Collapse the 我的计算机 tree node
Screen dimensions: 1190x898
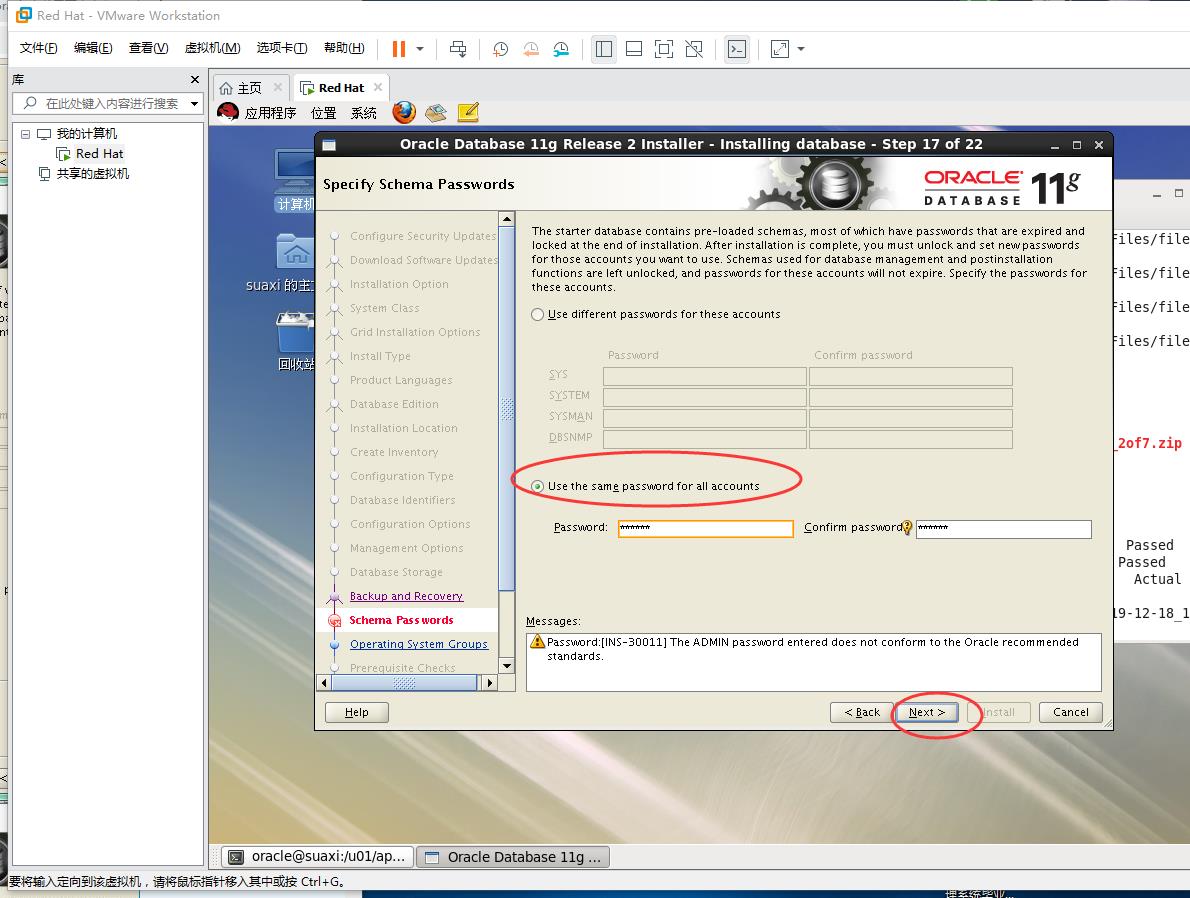(x=25, y=134)
